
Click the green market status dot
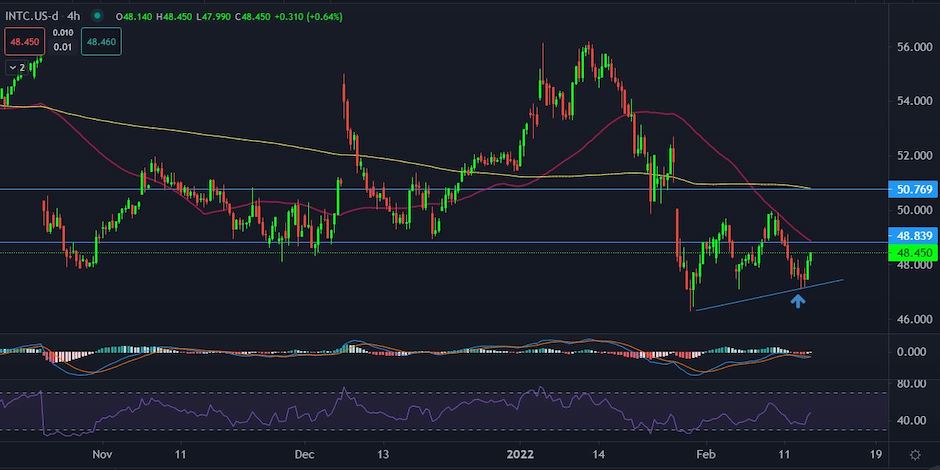(95, 17)
